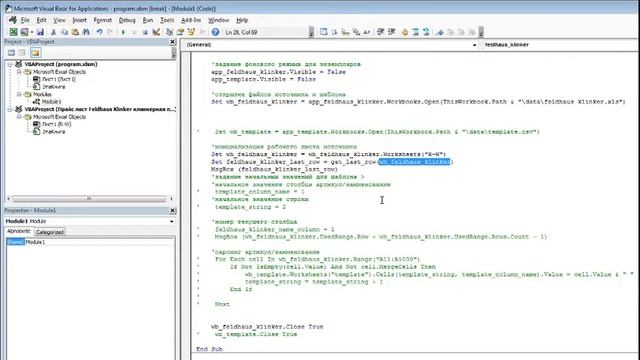Collapse VBAProject (program.xlsm) tree node
The image size is (640, 360).
coord(10,64)
